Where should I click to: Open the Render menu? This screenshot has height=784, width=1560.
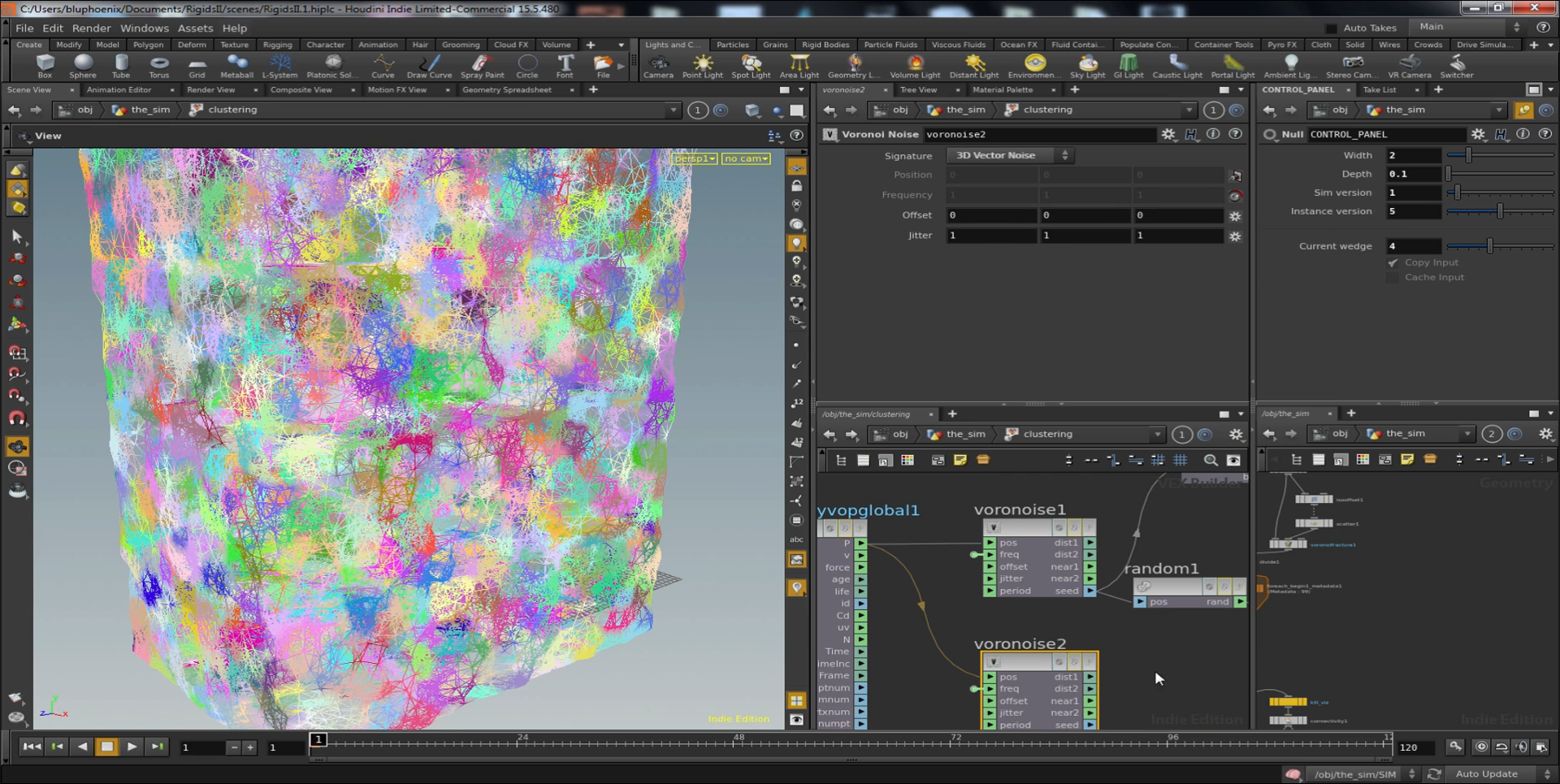[91, 28]
